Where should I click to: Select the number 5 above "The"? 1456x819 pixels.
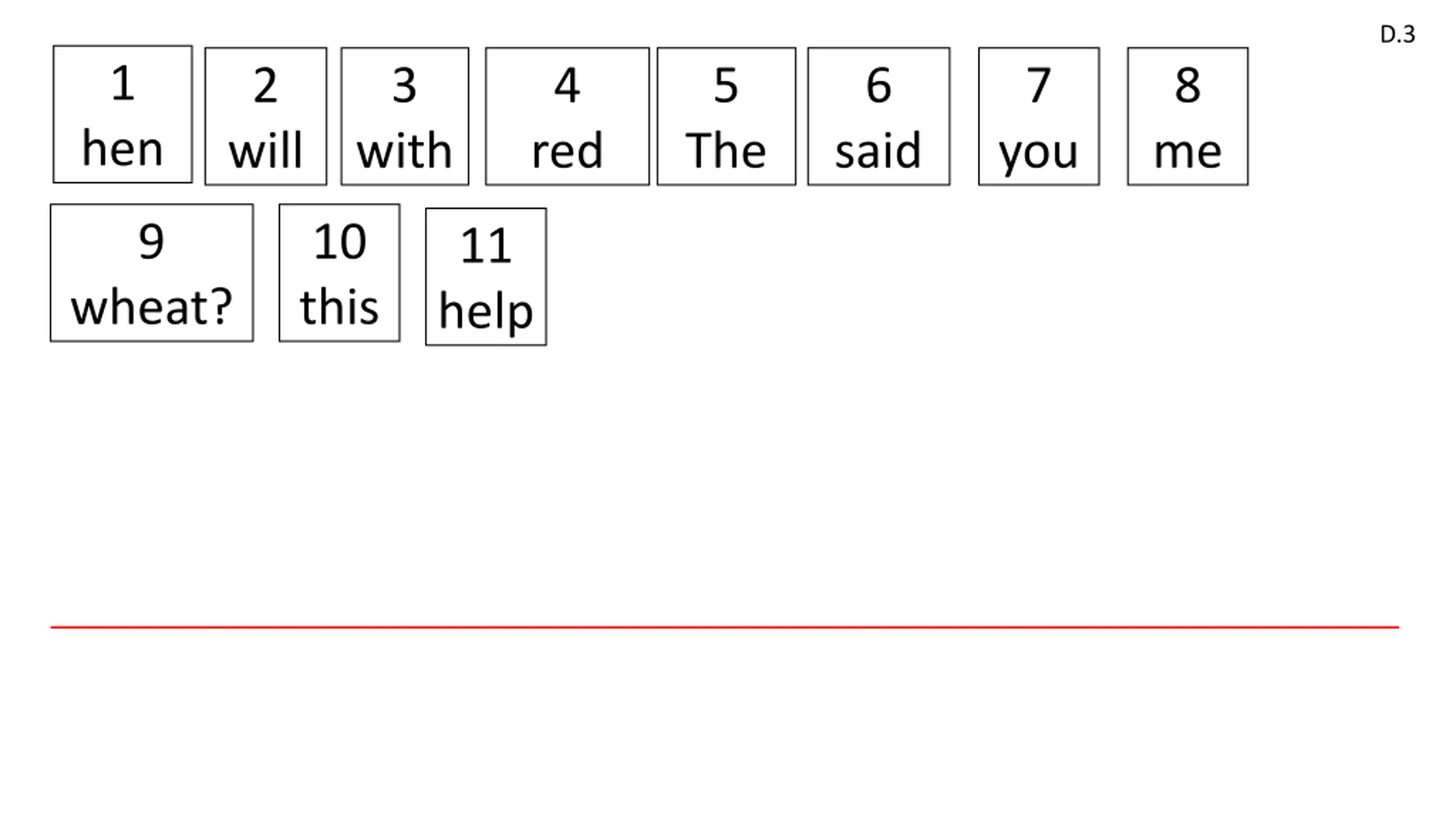click(x=726, y=86)
